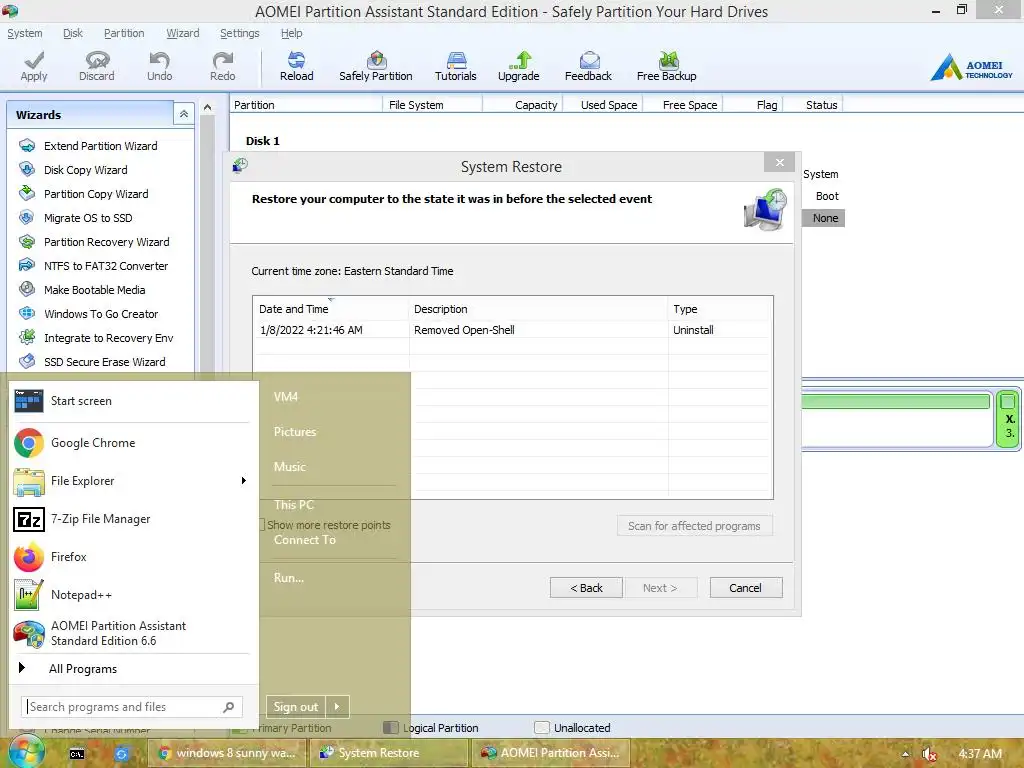Open command prompt taskbar icon
The width and height of the screenshot is (1024, 768).
point(77,754)
